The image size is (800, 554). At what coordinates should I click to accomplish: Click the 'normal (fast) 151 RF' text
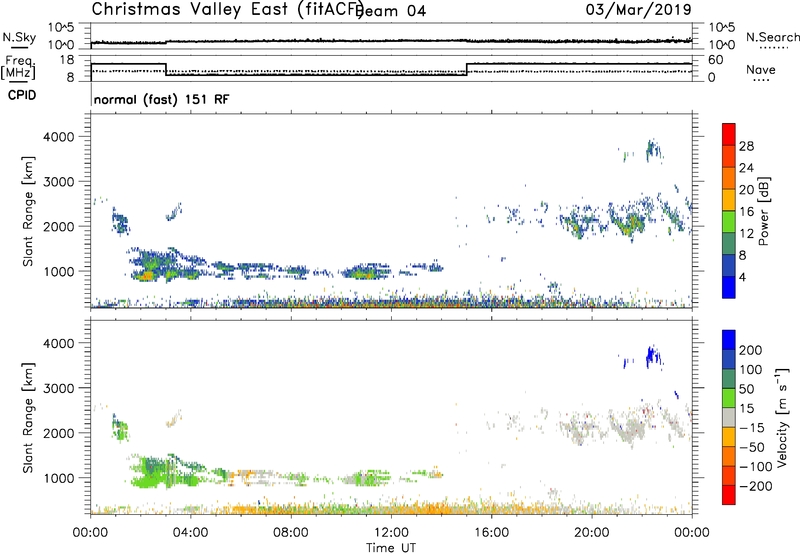pyautogui.click(x=161, y=99)
